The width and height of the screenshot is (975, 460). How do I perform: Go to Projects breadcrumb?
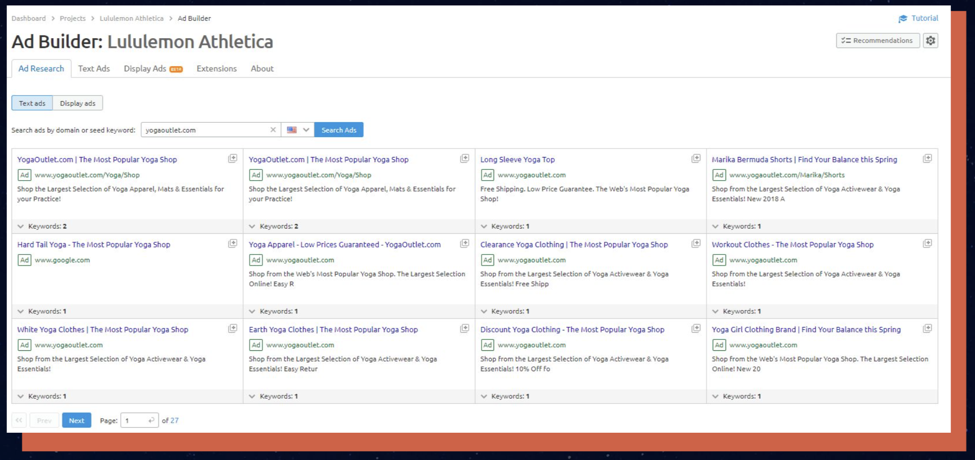point(73,19)
